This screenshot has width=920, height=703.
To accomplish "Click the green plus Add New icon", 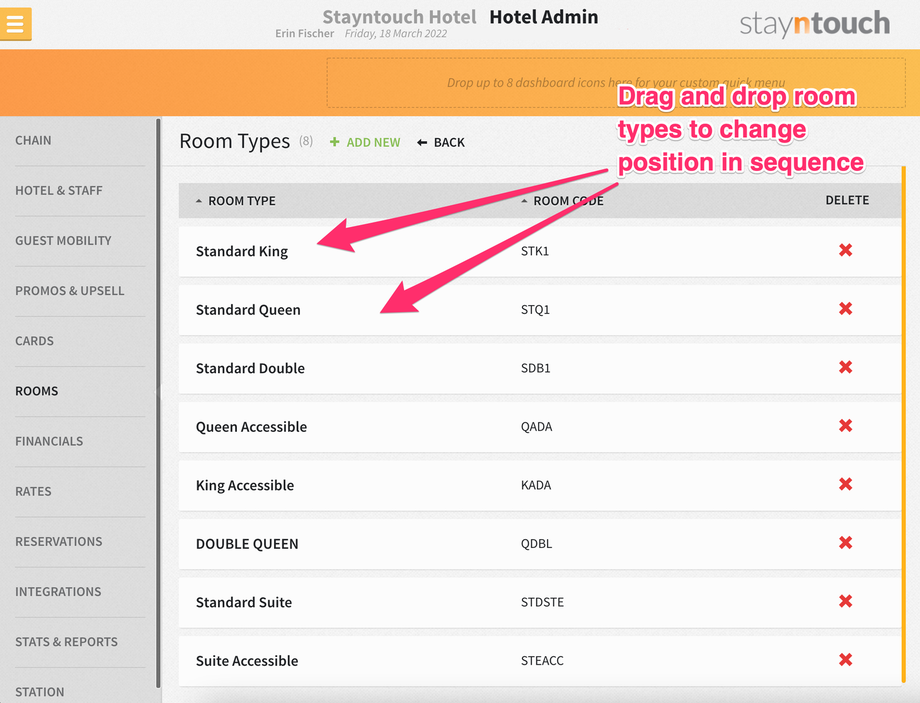I will (x=334, y=142).
